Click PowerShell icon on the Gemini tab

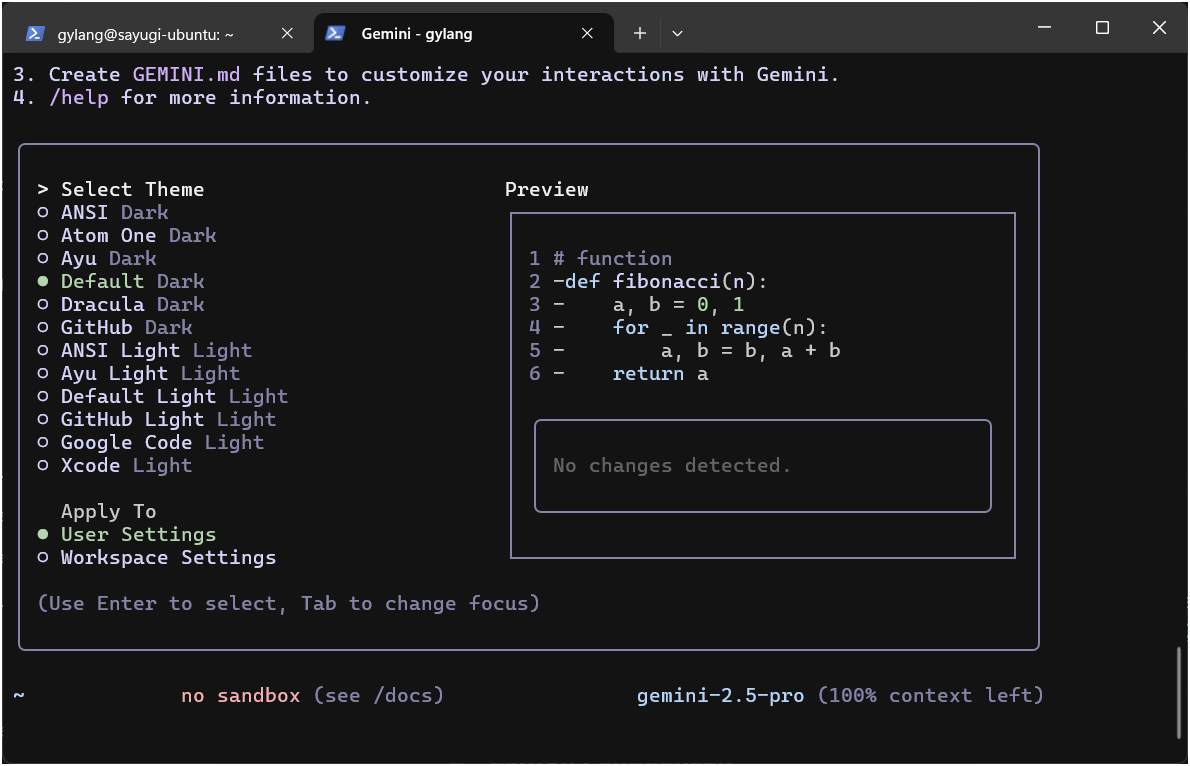(x=335, y=33)
